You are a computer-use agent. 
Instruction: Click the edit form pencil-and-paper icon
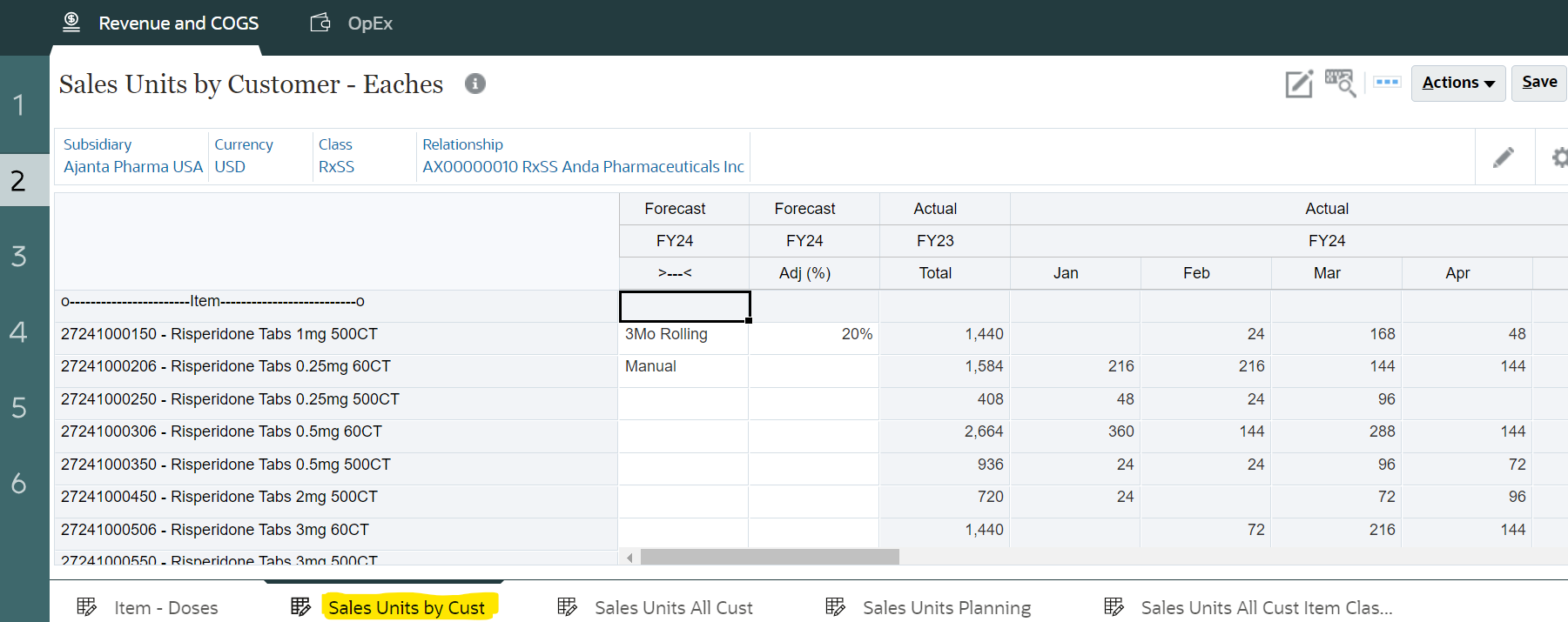pyautogui.click(x=1298, y=84)
